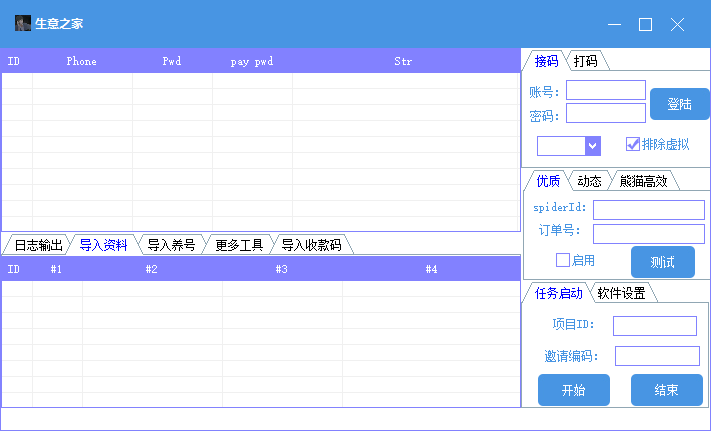Click the 登陆 button
This screenshot has width=711, height=431.
(679, 104)
